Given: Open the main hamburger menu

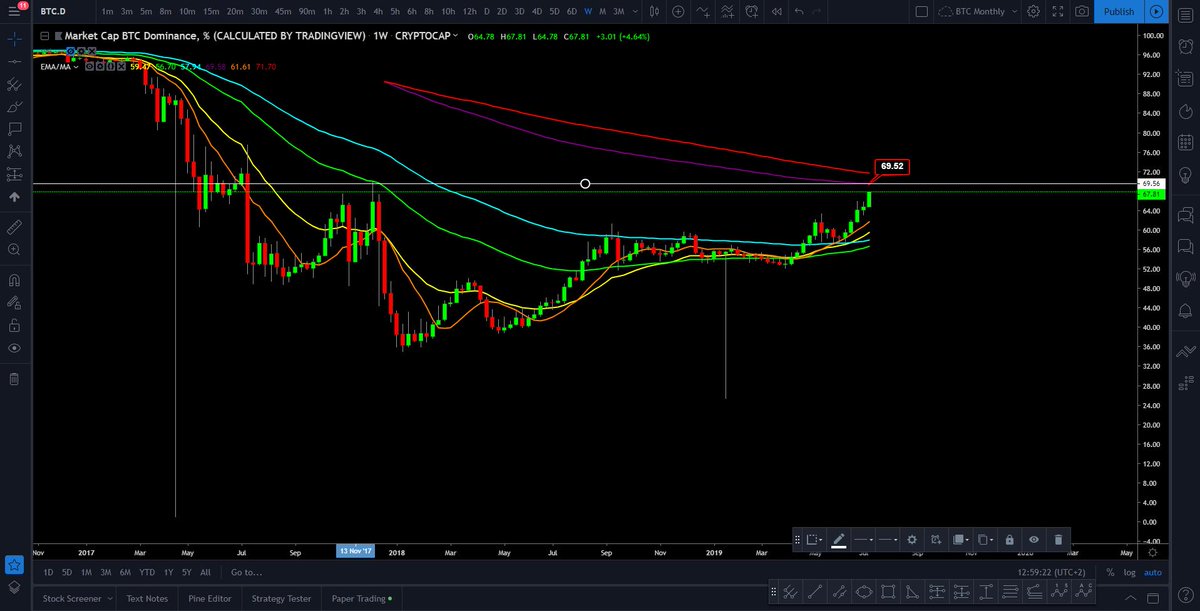Looking at the screenshot, I should click(x=14, y=11).
